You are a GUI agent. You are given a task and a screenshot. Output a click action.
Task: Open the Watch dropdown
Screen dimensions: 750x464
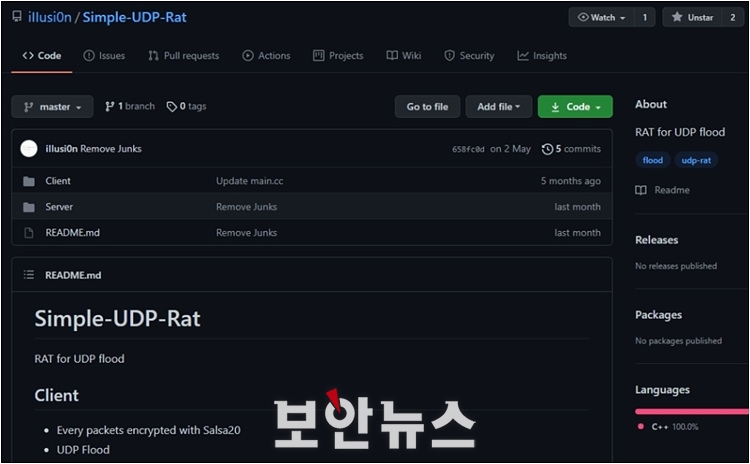pyautogui.click(x=601, y=17)
